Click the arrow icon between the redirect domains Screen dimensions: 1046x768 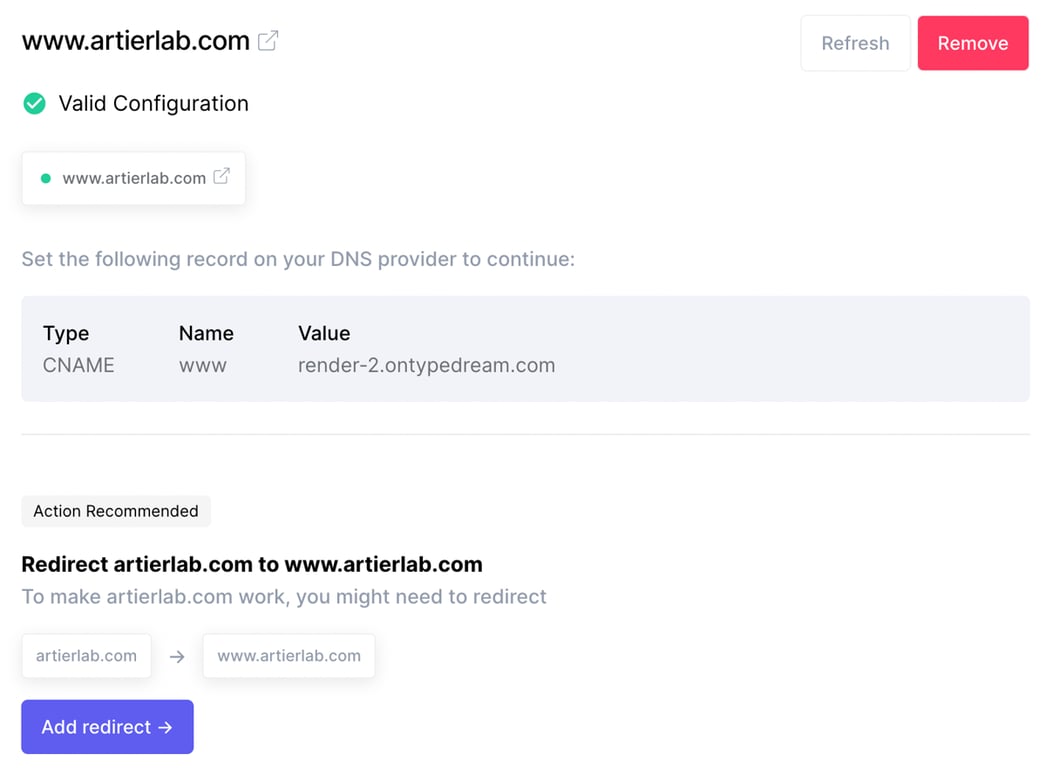click(177, 657)
